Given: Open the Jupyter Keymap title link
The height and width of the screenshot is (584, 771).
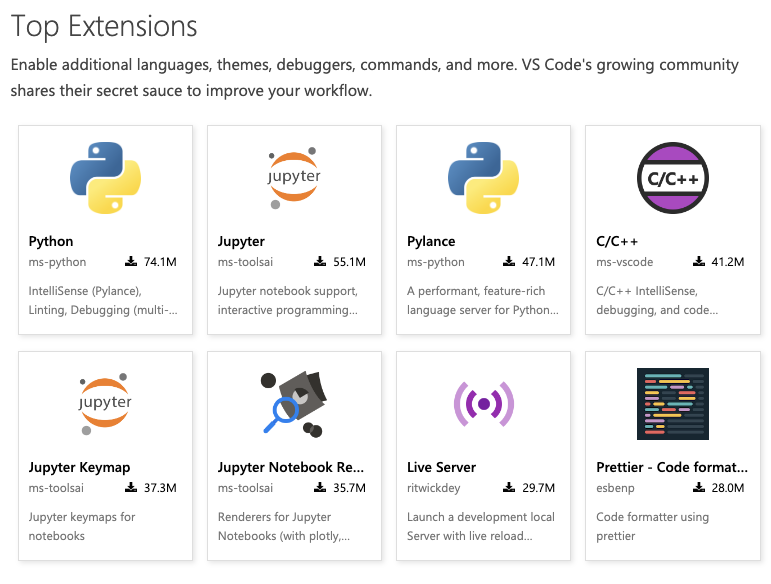Looking at the screenshot, I should click(80, 467).
